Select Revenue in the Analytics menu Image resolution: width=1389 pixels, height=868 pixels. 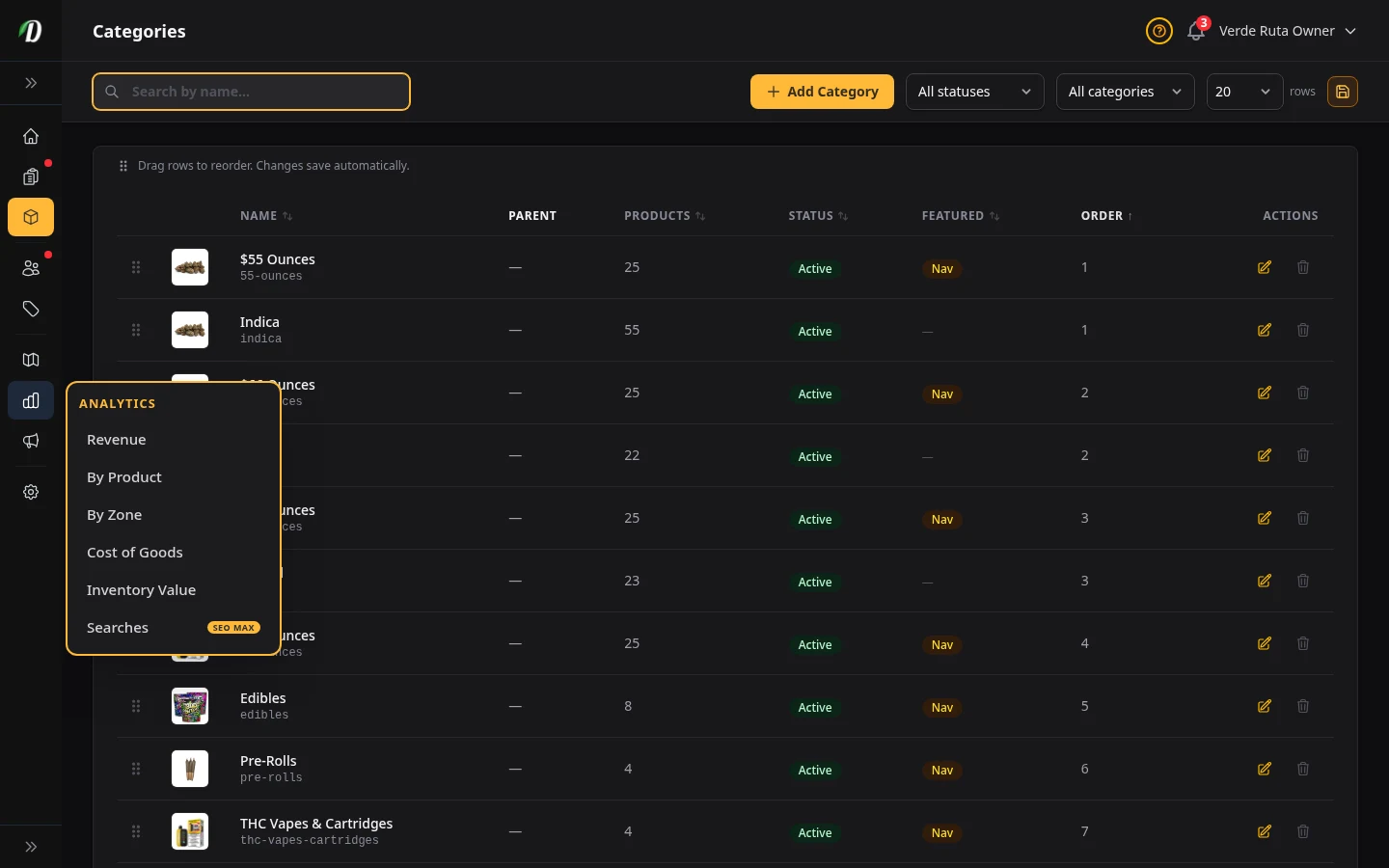pyautogui.click(x=116, y=440)
